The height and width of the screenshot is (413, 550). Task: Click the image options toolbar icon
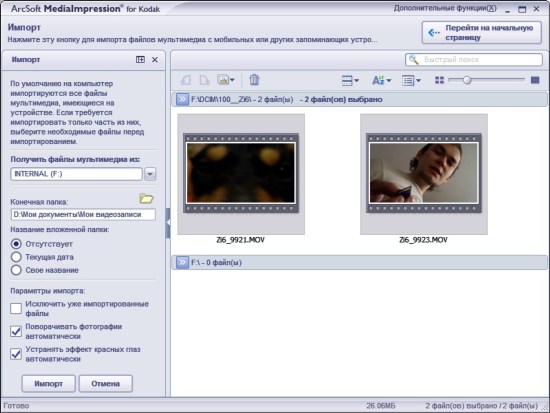pyautogui.click(x=223, y=80)
